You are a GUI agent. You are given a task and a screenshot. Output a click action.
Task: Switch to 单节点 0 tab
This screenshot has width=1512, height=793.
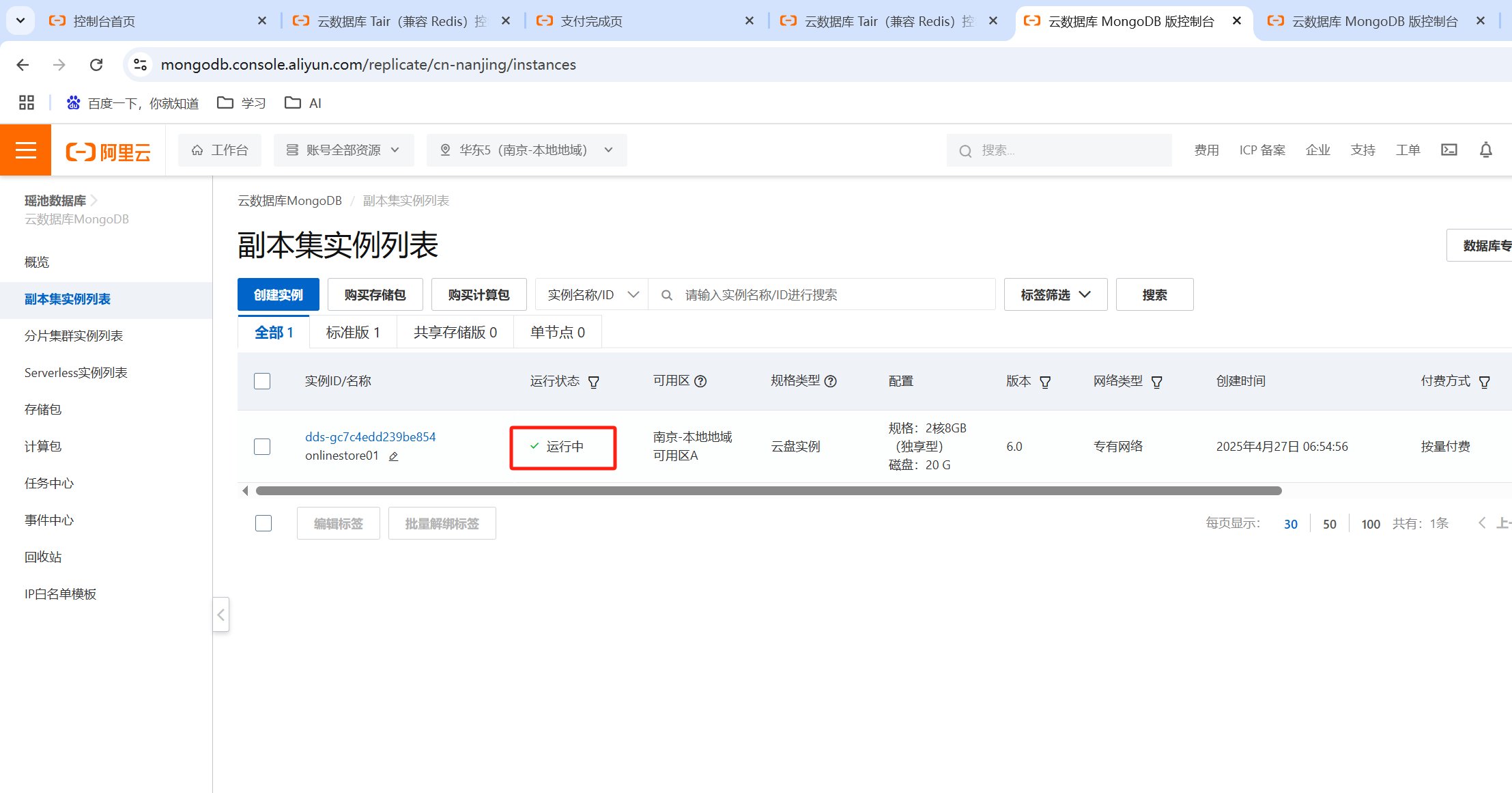click(x=558, y=333)
